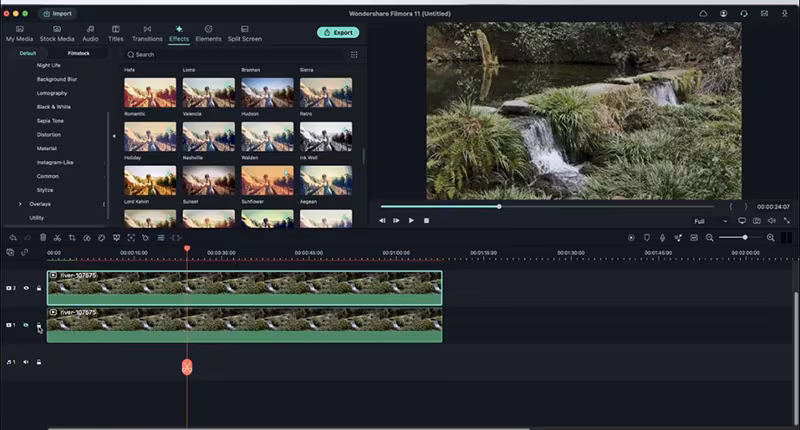Click the Import button
The width and height of the screenshot is (800, 430).
click(x=57, y=14)
